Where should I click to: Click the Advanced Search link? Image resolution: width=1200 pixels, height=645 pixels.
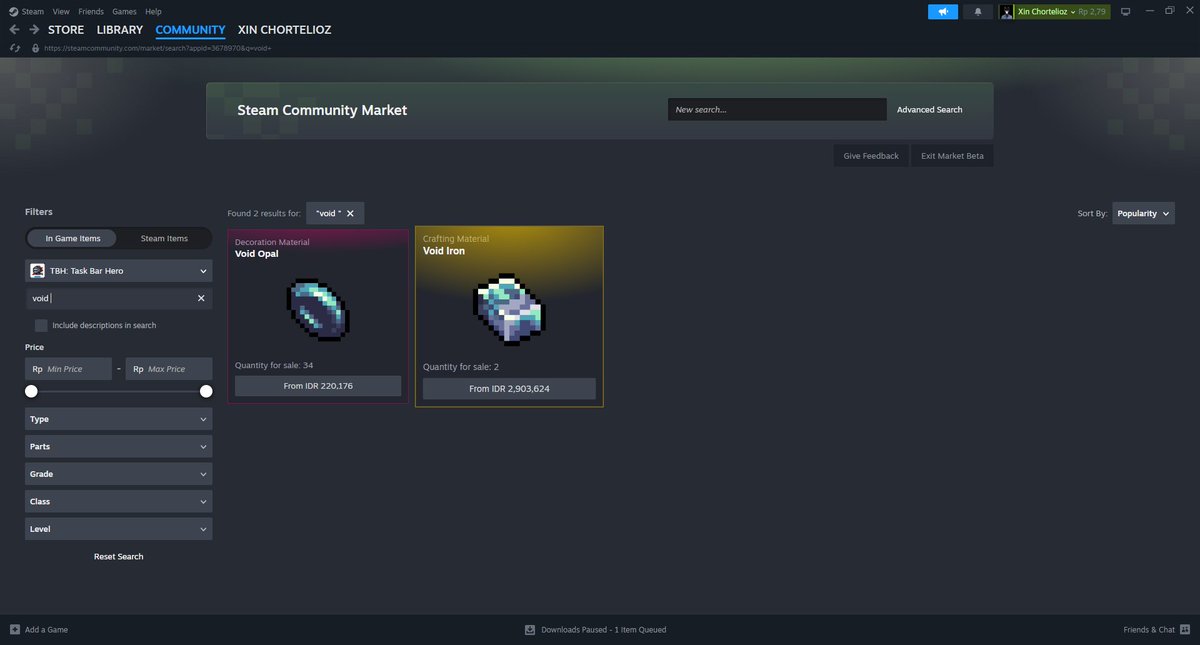[930, 110]
